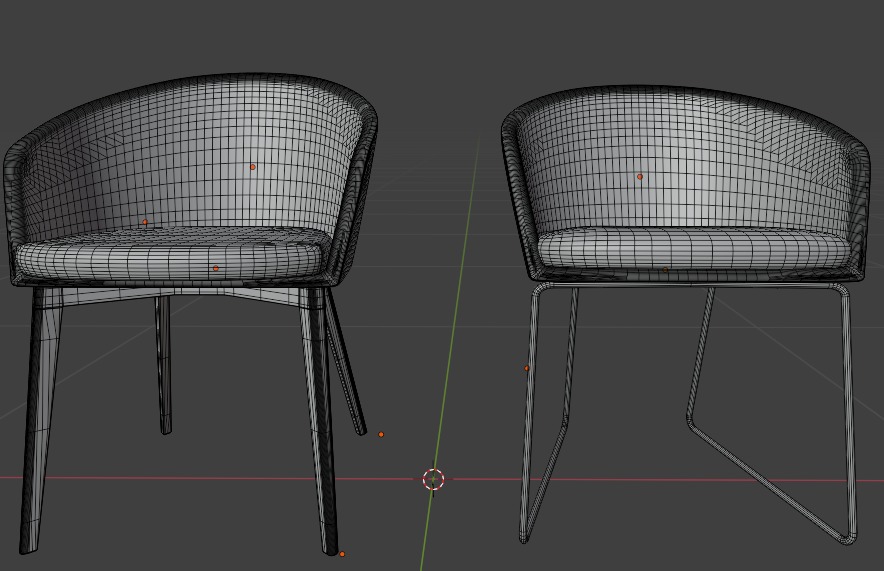Select the orange origin dot on right chair backrest
Image resolution: width=884 pixels, height=571 pixels.
(639, 176)
